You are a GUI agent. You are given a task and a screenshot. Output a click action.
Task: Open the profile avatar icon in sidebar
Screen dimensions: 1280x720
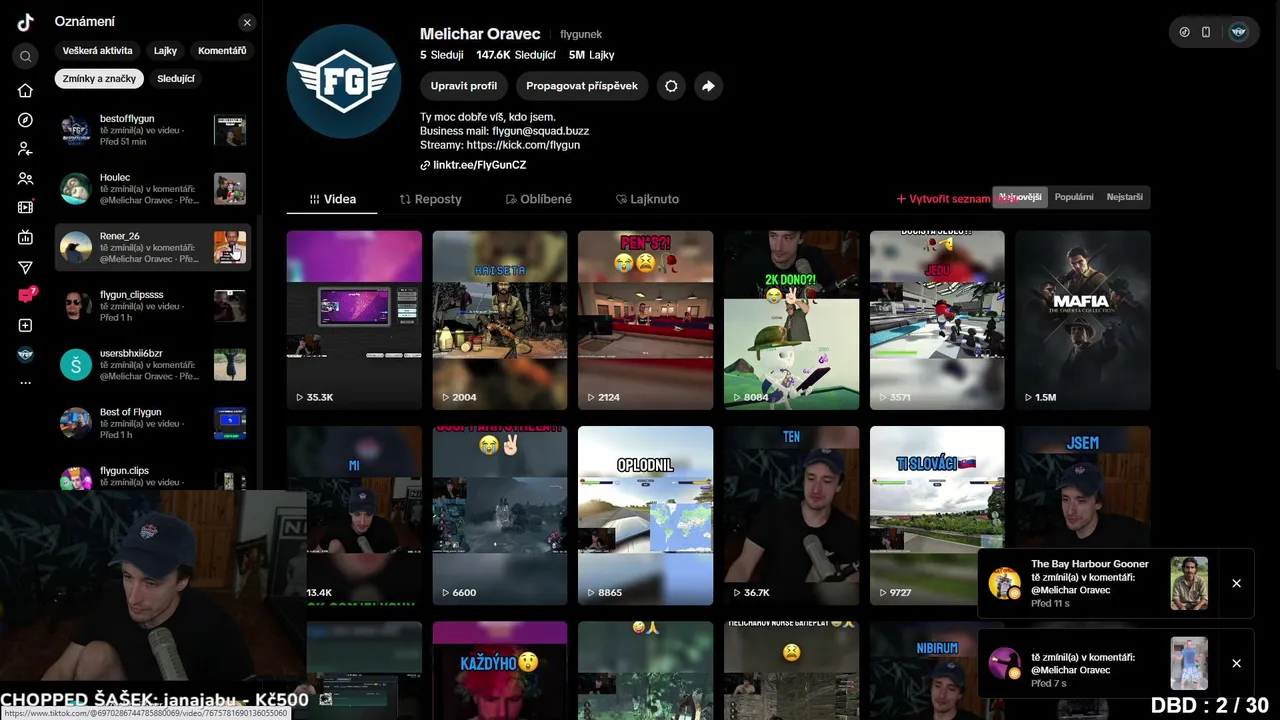point(26,354)
